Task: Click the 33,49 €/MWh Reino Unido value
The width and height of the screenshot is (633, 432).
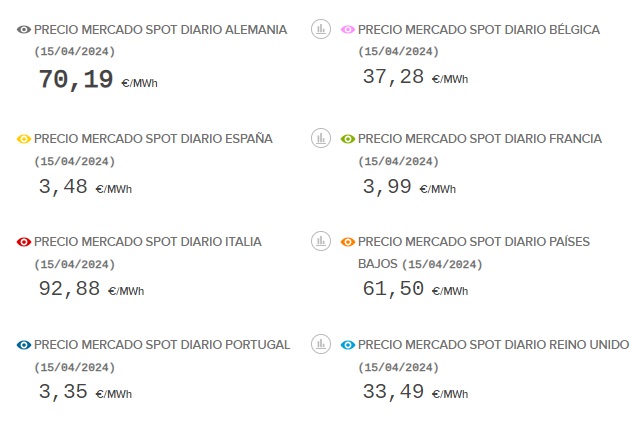Action: [x=414, y=392]
